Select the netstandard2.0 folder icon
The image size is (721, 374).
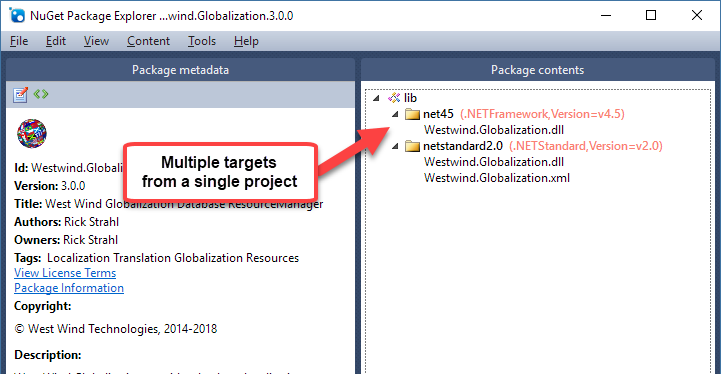click(412, 146)
